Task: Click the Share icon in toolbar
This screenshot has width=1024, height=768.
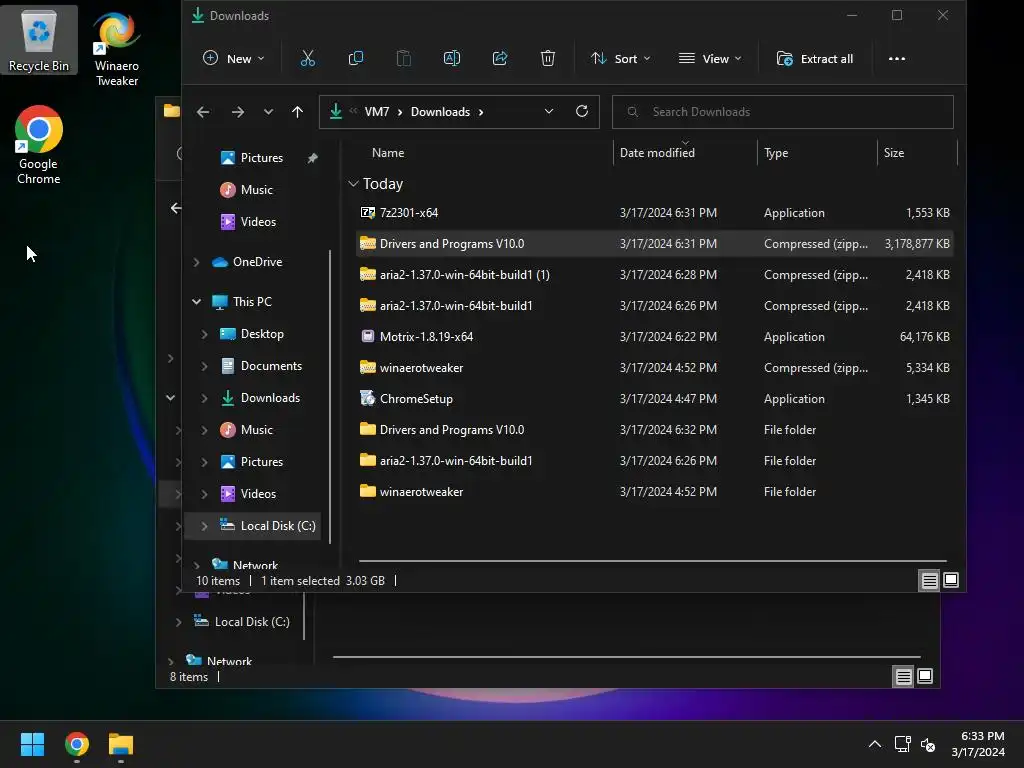Action: click(500, 59)
